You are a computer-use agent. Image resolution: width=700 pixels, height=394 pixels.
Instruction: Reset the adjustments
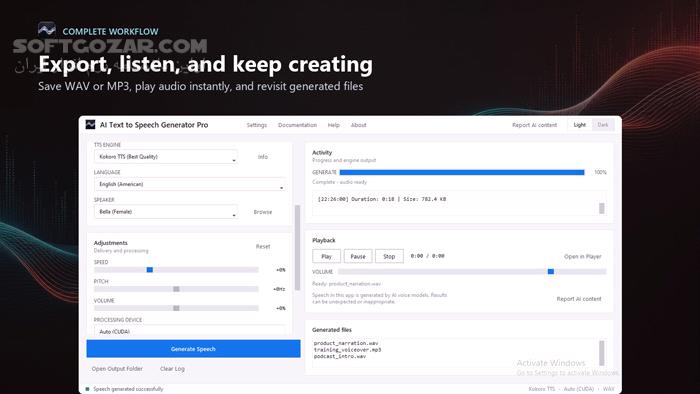point(263,246)
